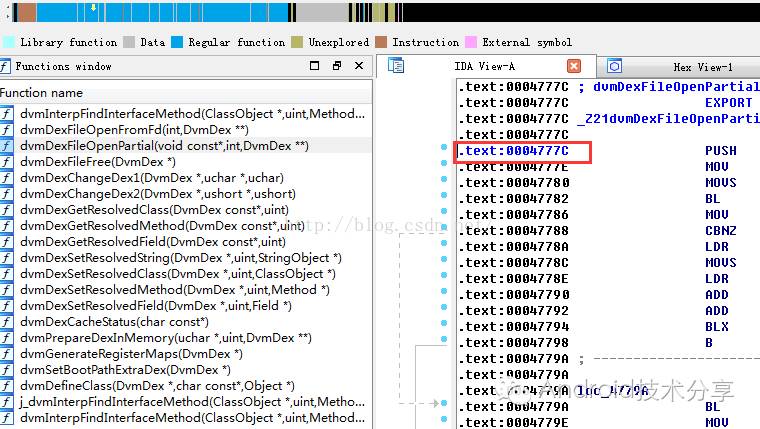Screen dimensions: 760x429
Task: Click the Instruction legend color swatch
Action: [x=381, y=42]
